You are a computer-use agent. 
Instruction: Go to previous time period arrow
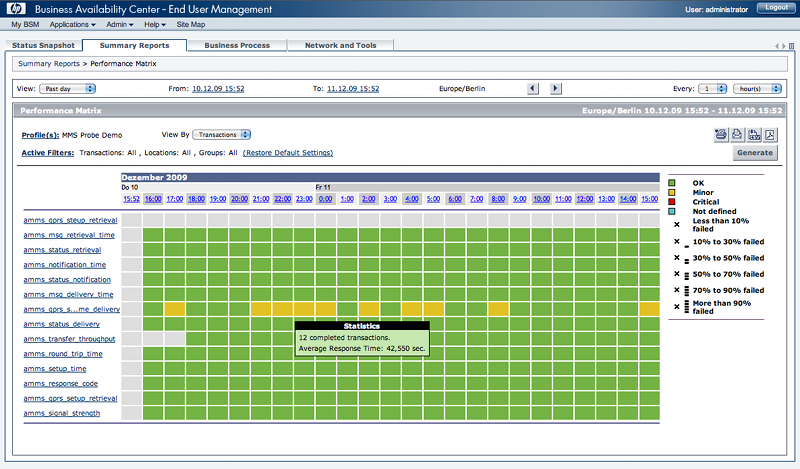[x=533, y=88]
